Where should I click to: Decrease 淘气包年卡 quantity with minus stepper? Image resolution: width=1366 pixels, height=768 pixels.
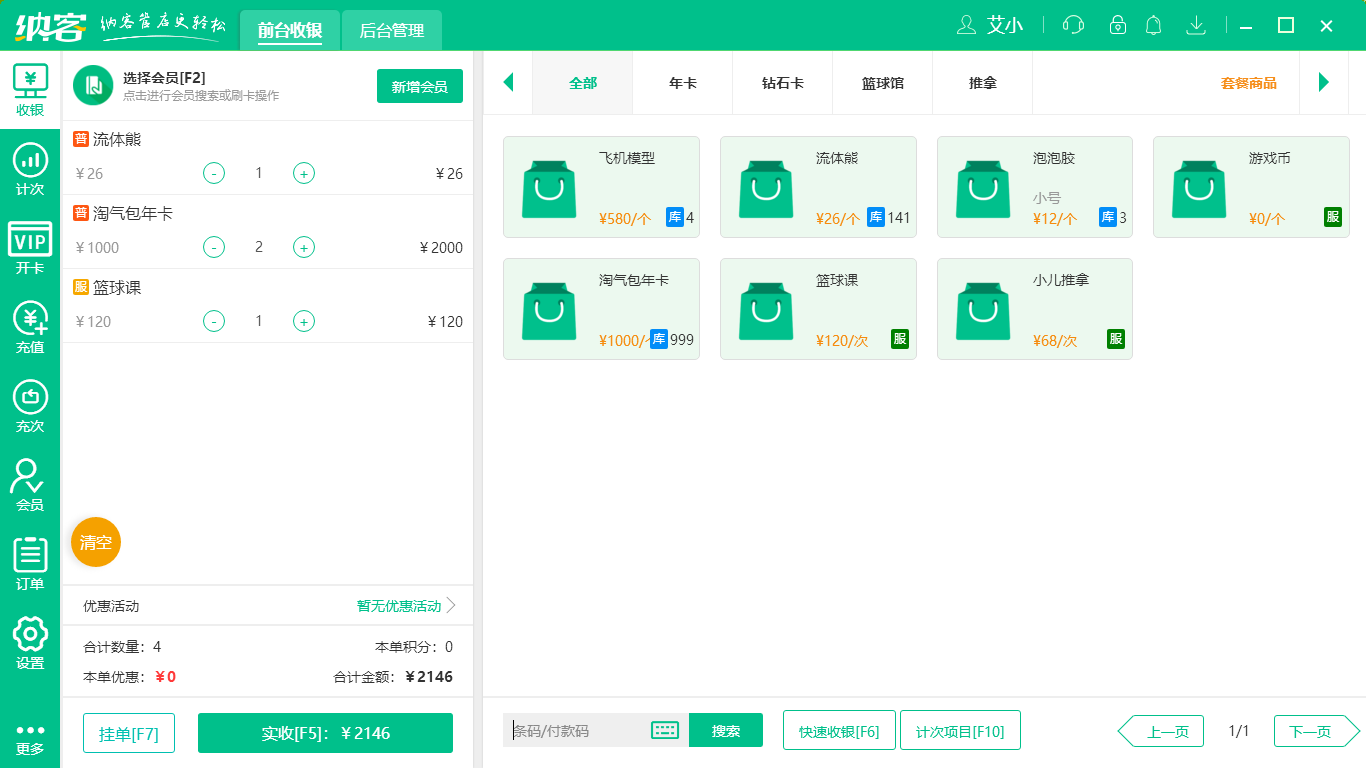pos(213,247)
